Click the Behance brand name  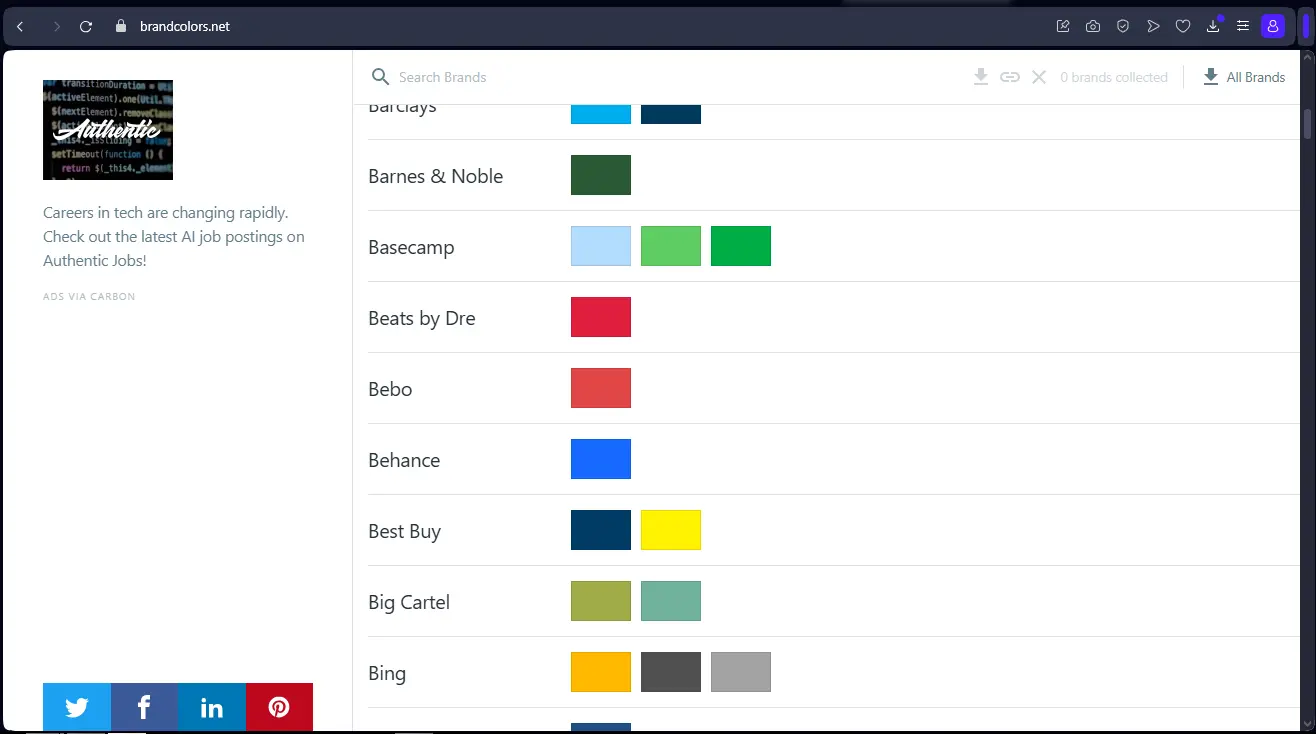pos(404,460)
